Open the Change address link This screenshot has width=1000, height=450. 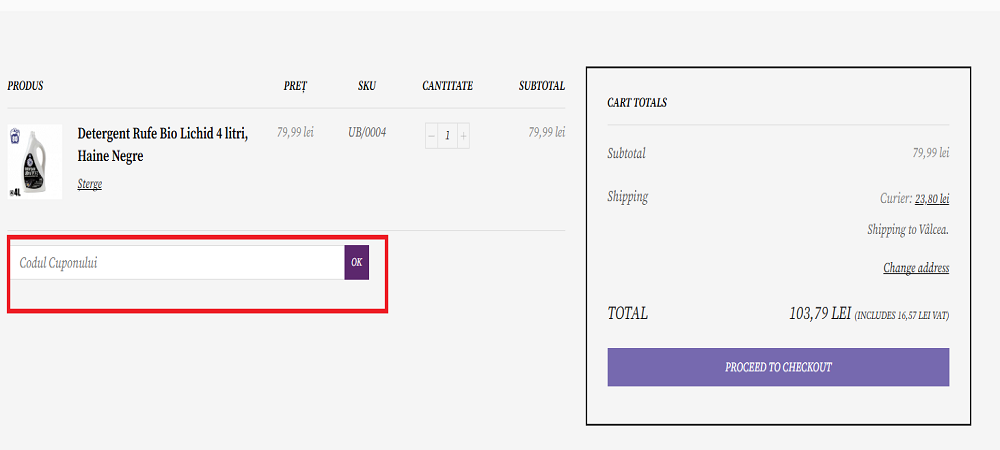[x=916, y=268]
